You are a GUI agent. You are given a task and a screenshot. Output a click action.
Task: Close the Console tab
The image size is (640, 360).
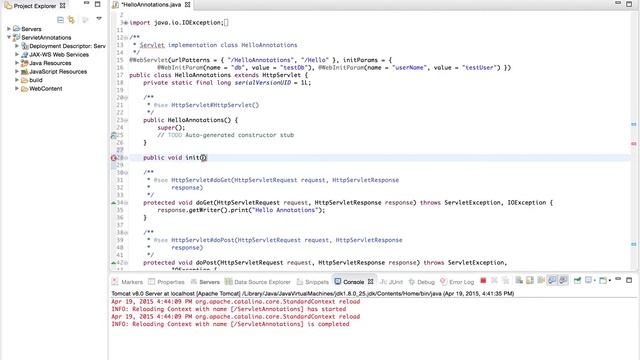coord(371,282)
